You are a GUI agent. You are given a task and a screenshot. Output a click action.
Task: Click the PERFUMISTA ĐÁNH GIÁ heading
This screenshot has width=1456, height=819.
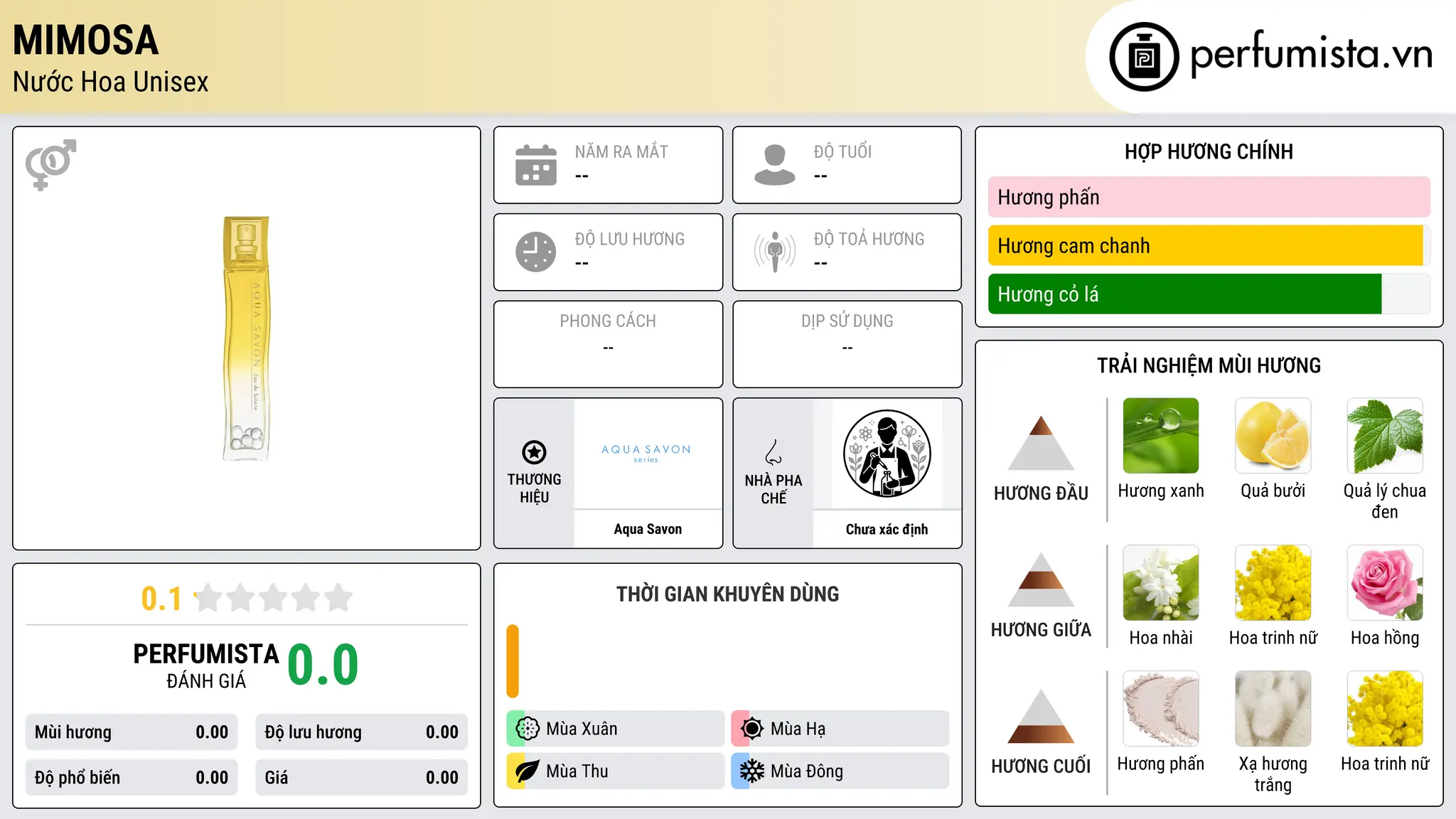coord(206,665)
